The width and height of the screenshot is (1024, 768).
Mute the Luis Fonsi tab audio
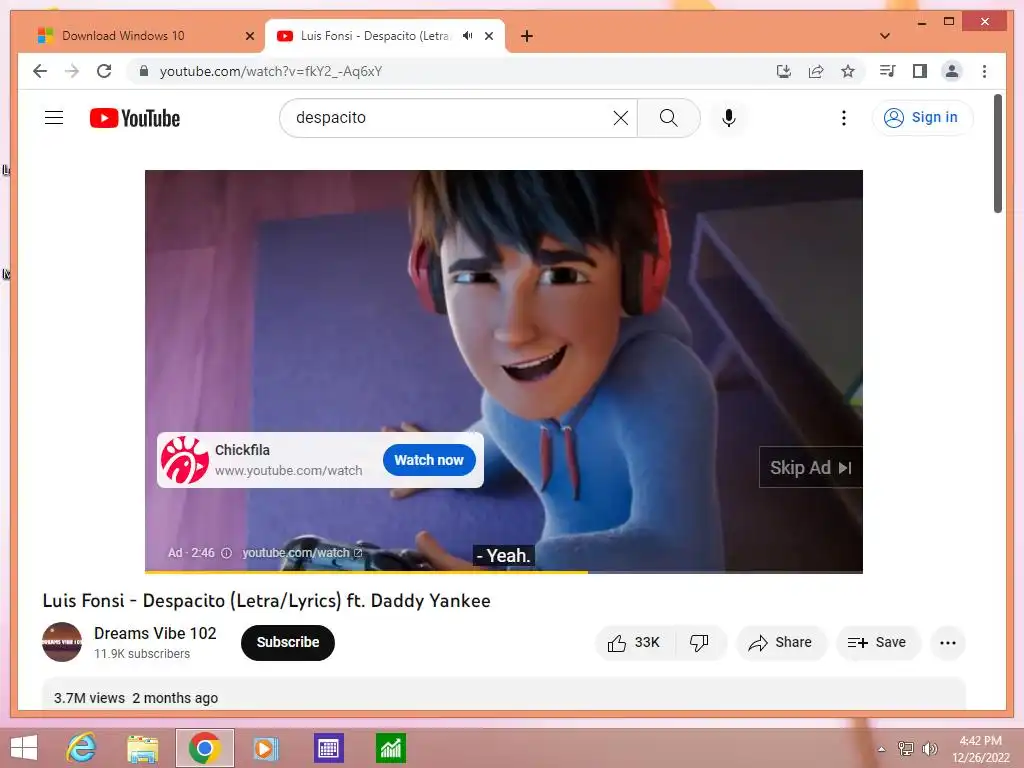coord(468,36)
